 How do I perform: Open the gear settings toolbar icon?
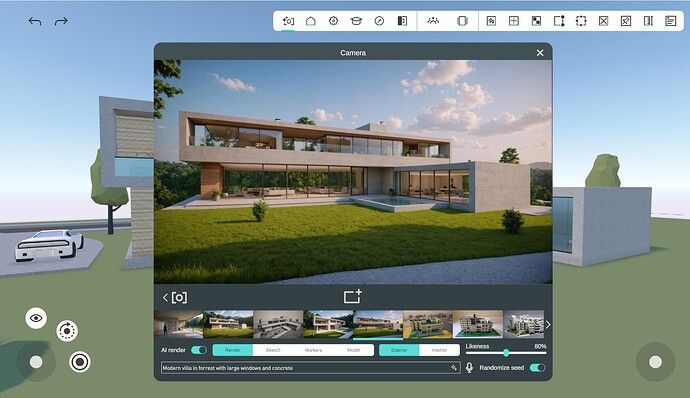coord(334,21)
